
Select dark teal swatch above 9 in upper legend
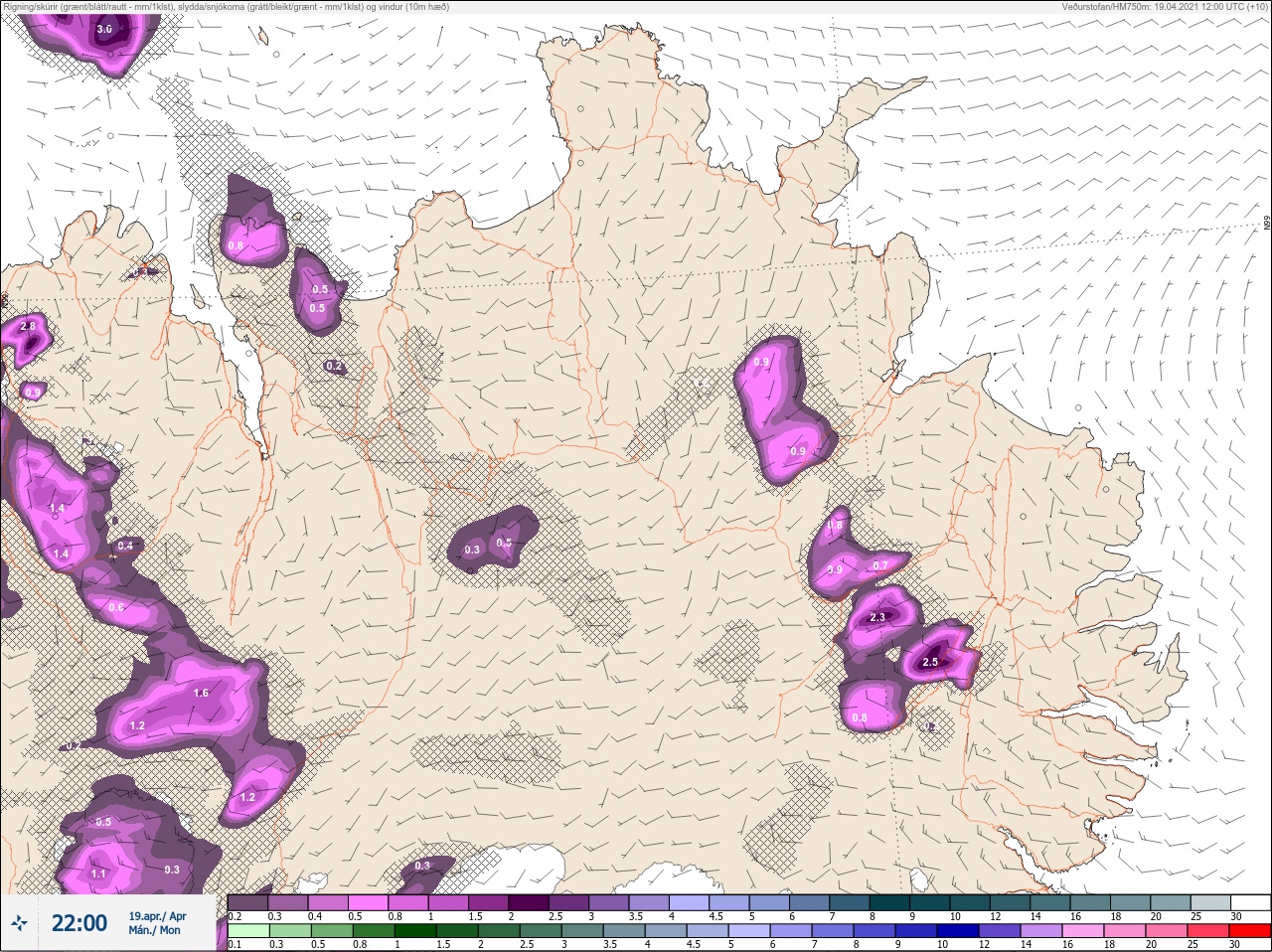click(x=930, y=902)
